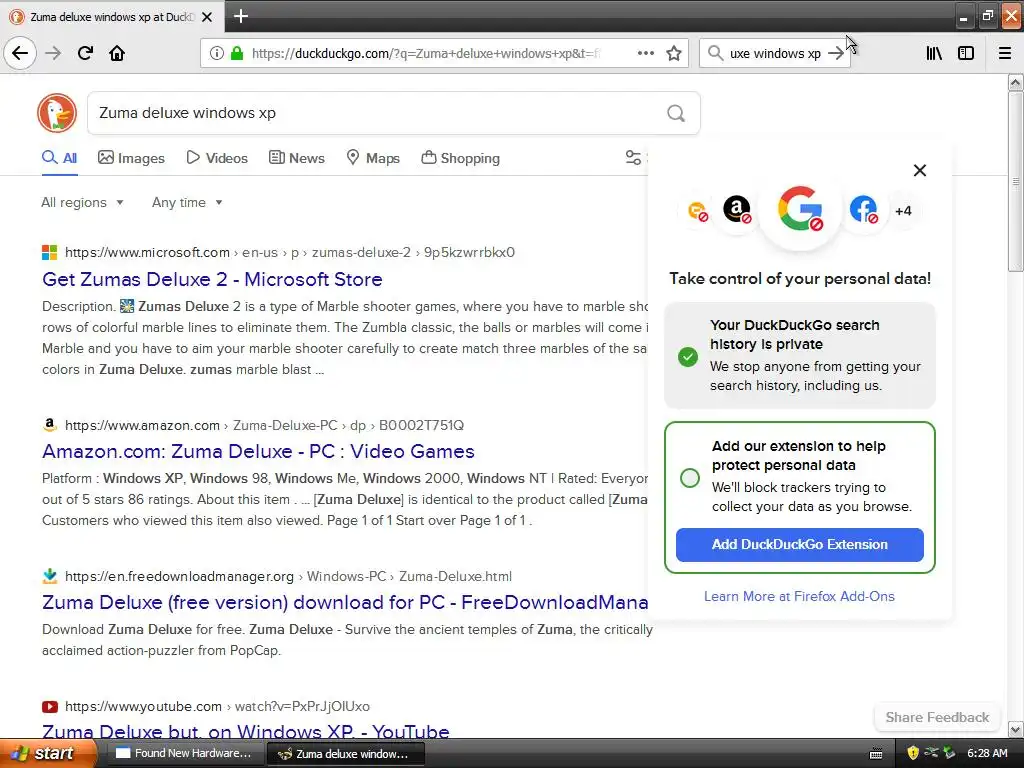Click the Firefox toolbar search box
Viewport: 1024px width, 768px height.
775,53
